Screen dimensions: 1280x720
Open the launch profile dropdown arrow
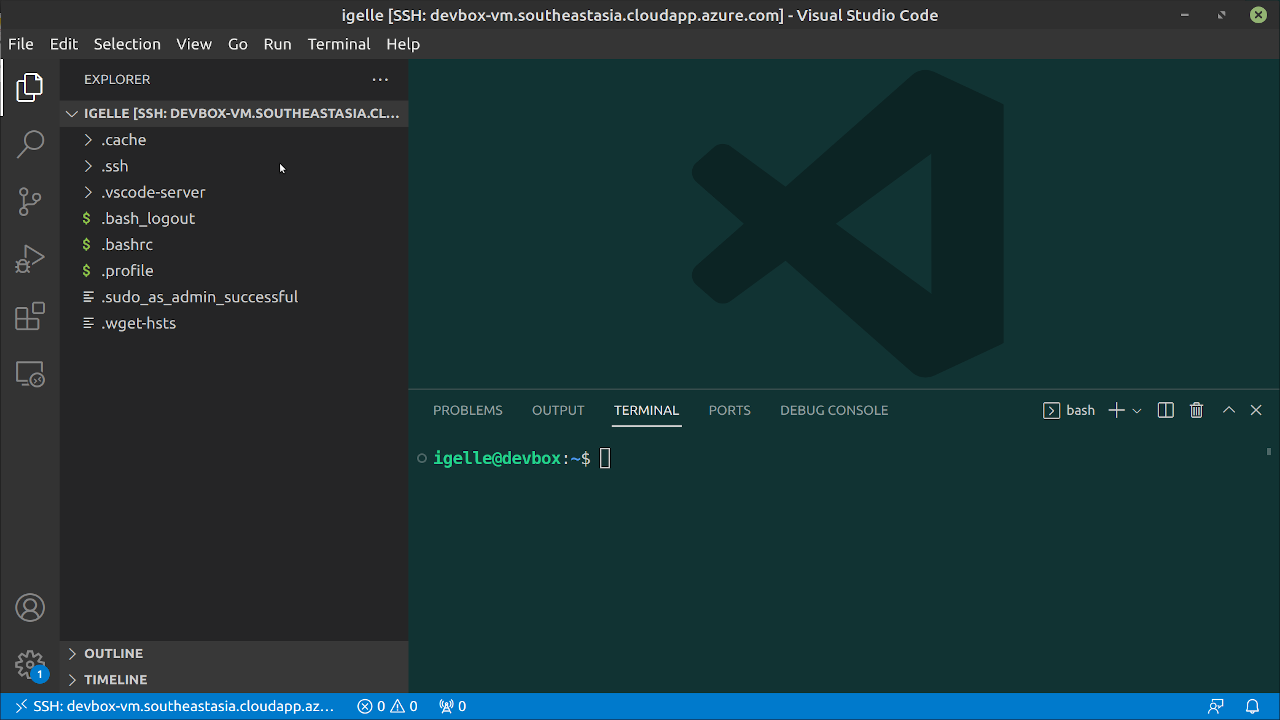(1137, 411)
